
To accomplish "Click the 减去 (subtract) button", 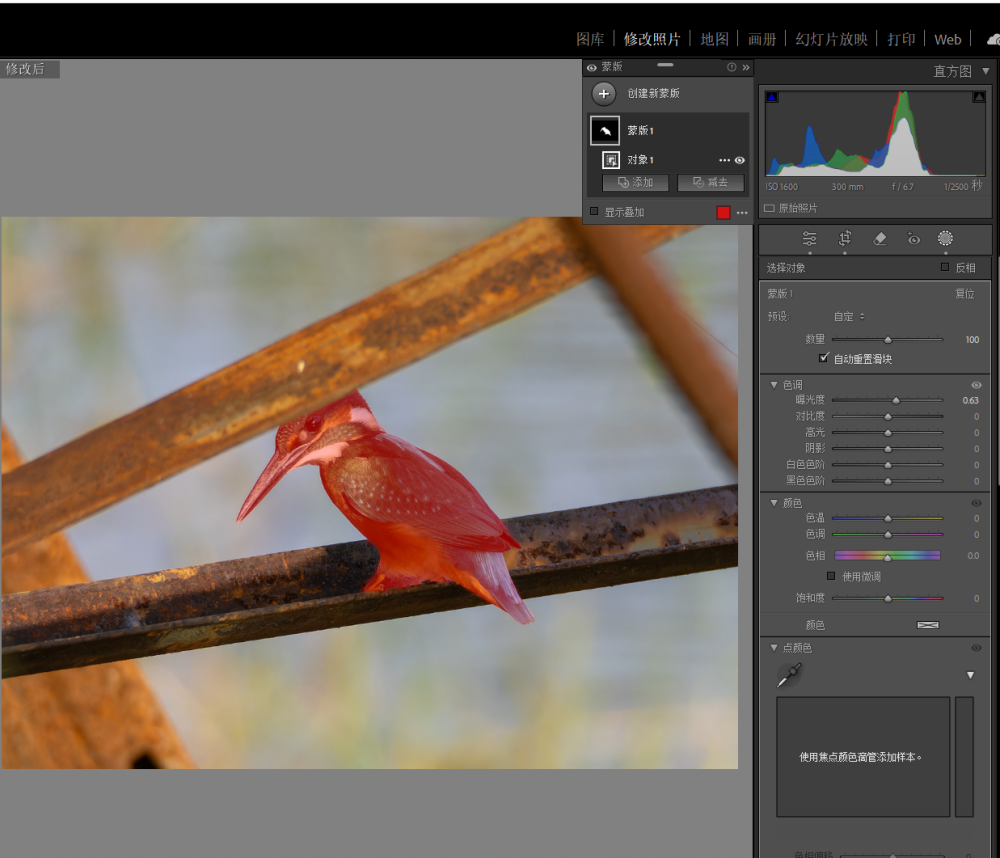I will tap(710, 182).
